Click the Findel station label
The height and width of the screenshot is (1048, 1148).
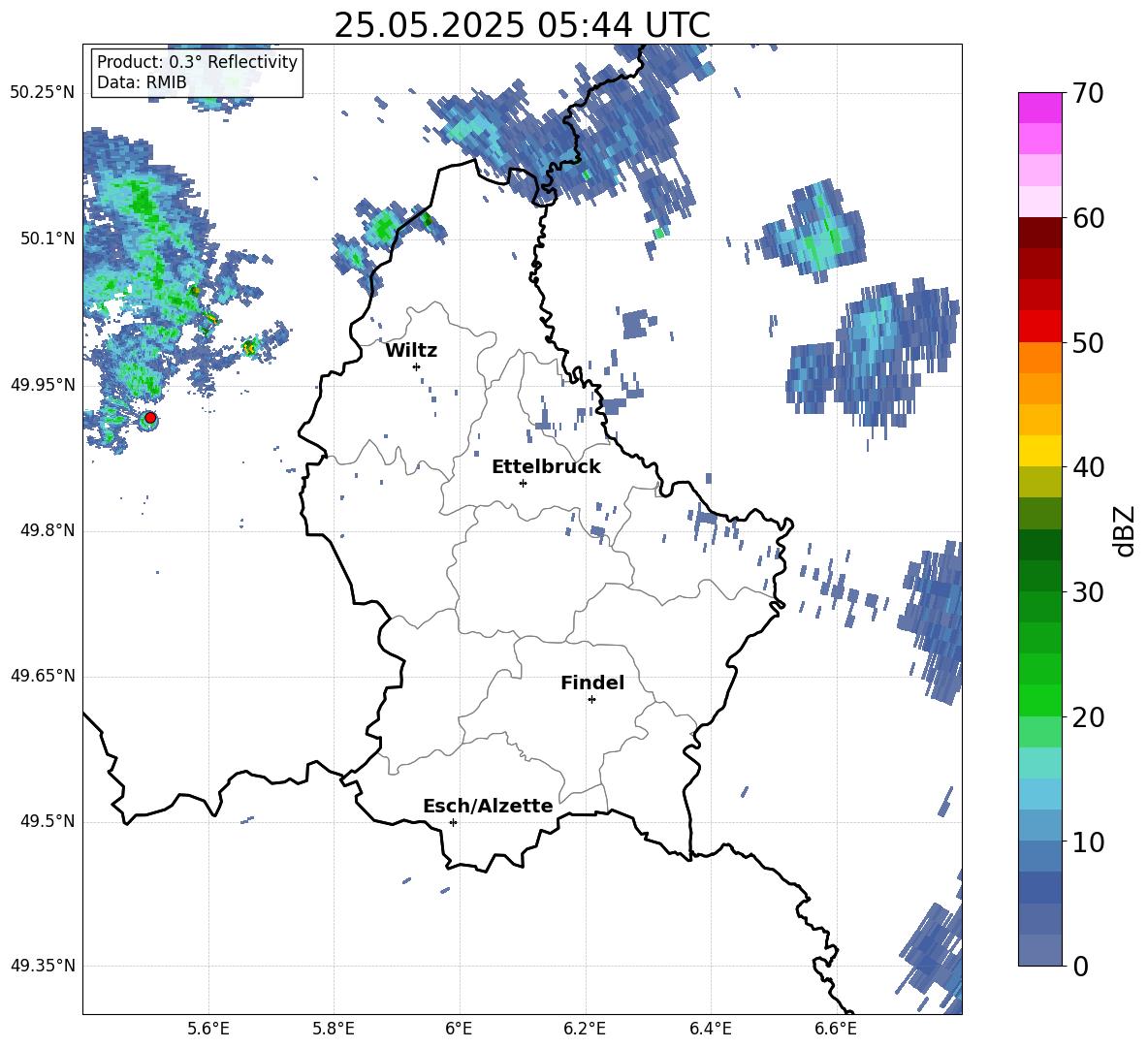click(x=592, y=683)
